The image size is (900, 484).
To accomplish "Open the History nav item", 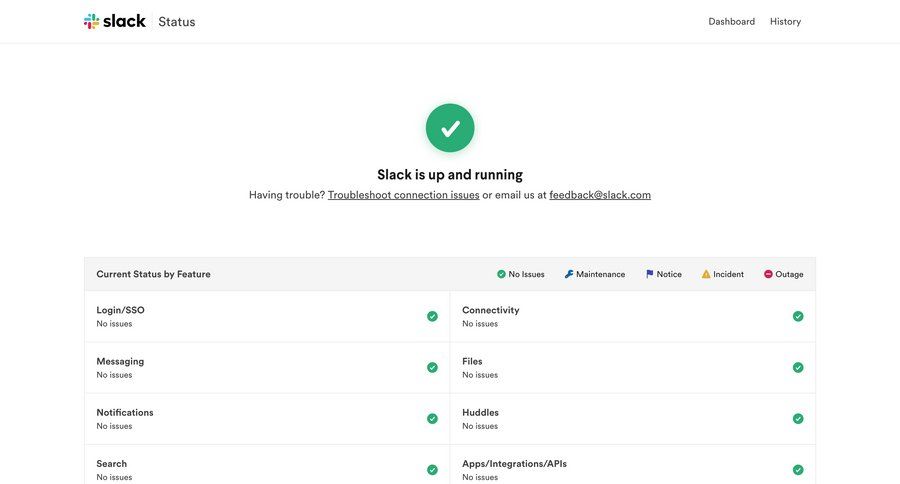I will (785, 22).
